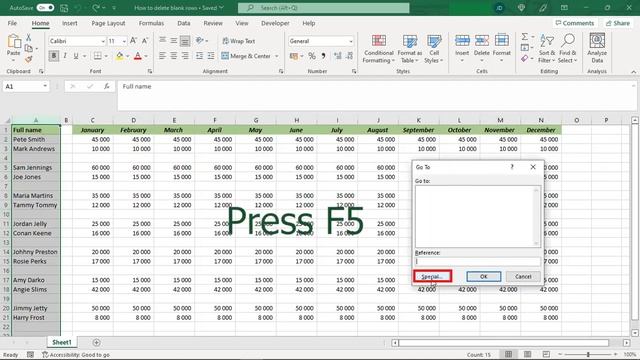The width and height of the screenshot is (640, 360).
Task: Toggle Bold formatting
Action: [53, 56]
